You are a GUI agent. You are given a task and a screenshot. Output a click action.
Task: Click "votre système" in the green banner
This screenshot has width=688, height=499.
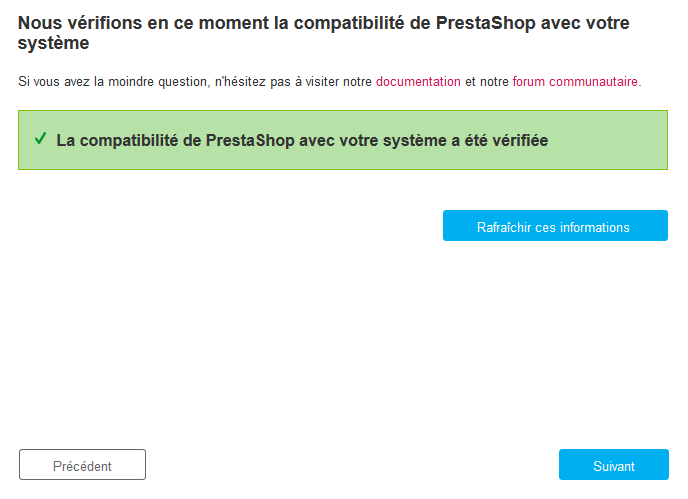click(389, 140)
